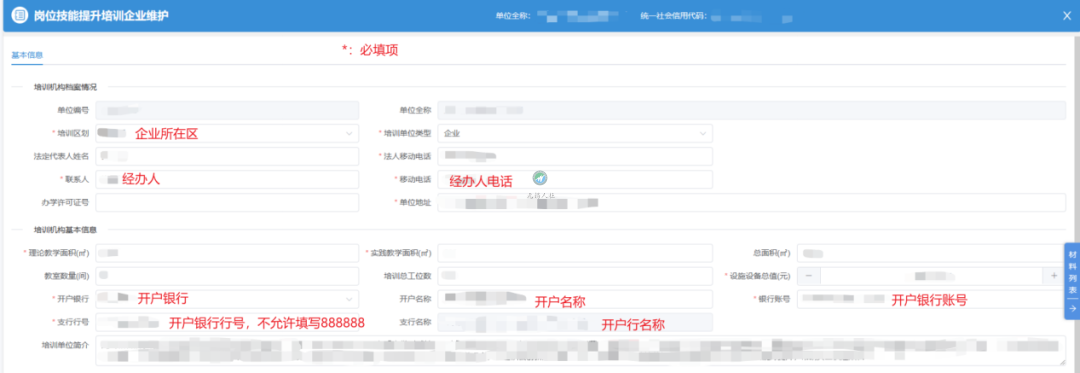
Task: Decrease 设施设备总值 with the minus button
Action: [x=809, y=275]
